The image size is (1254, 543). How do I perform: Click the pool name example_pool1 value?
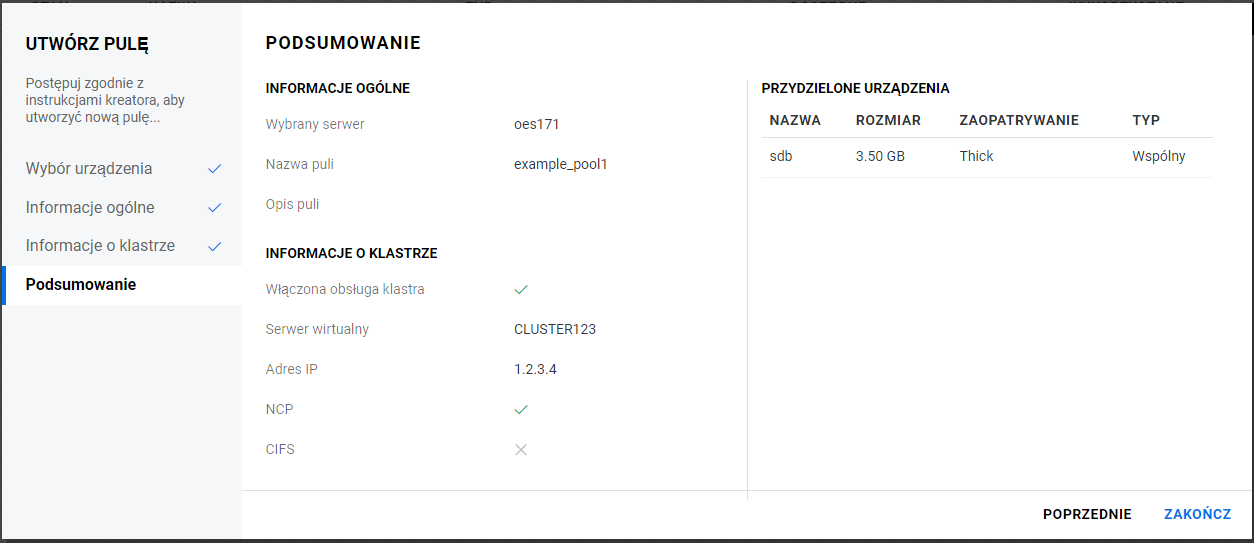pos(560,164)
